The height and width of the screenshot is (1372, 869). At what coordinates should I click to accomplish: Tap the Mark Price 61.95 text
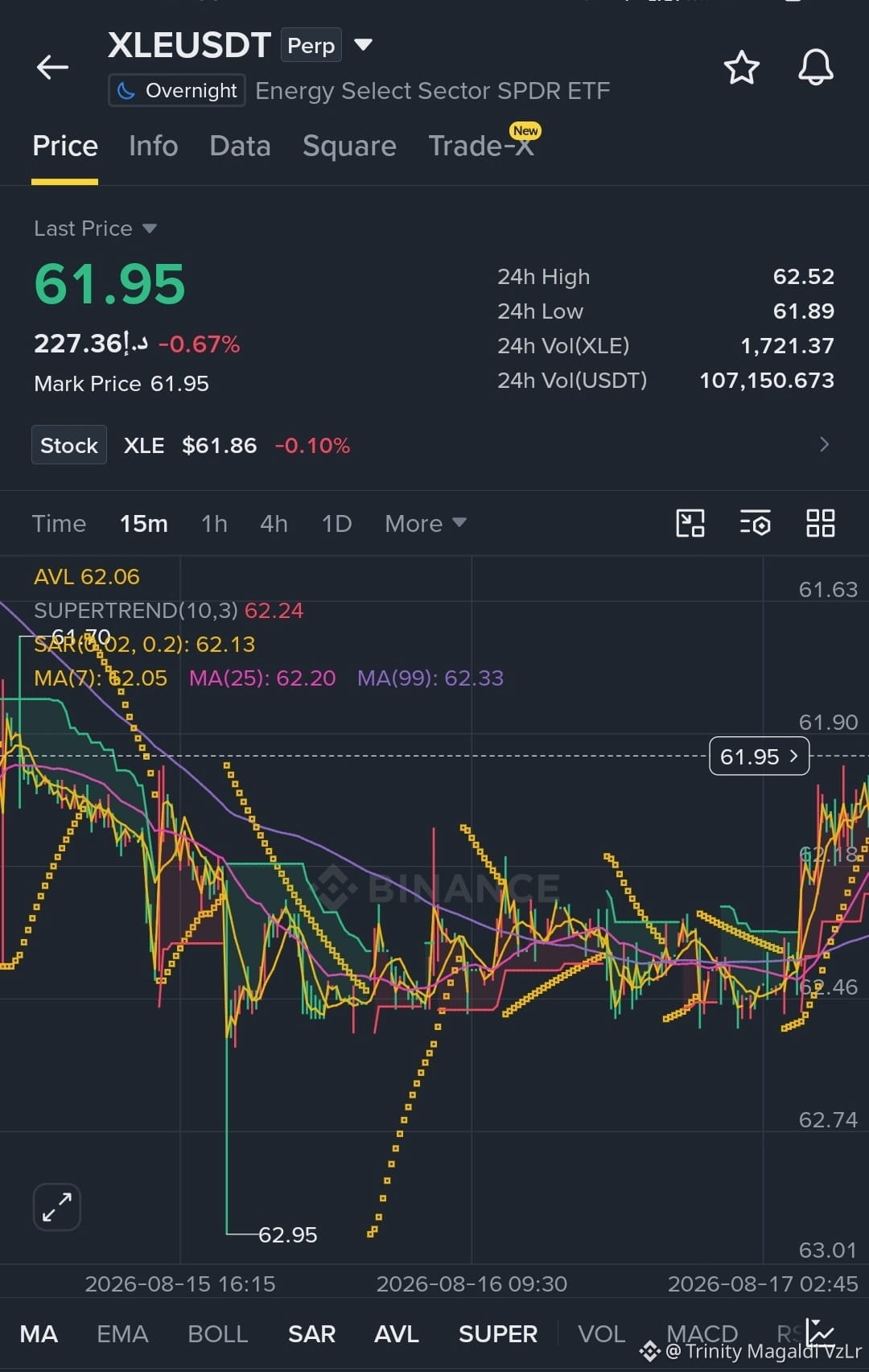[121, 384]
